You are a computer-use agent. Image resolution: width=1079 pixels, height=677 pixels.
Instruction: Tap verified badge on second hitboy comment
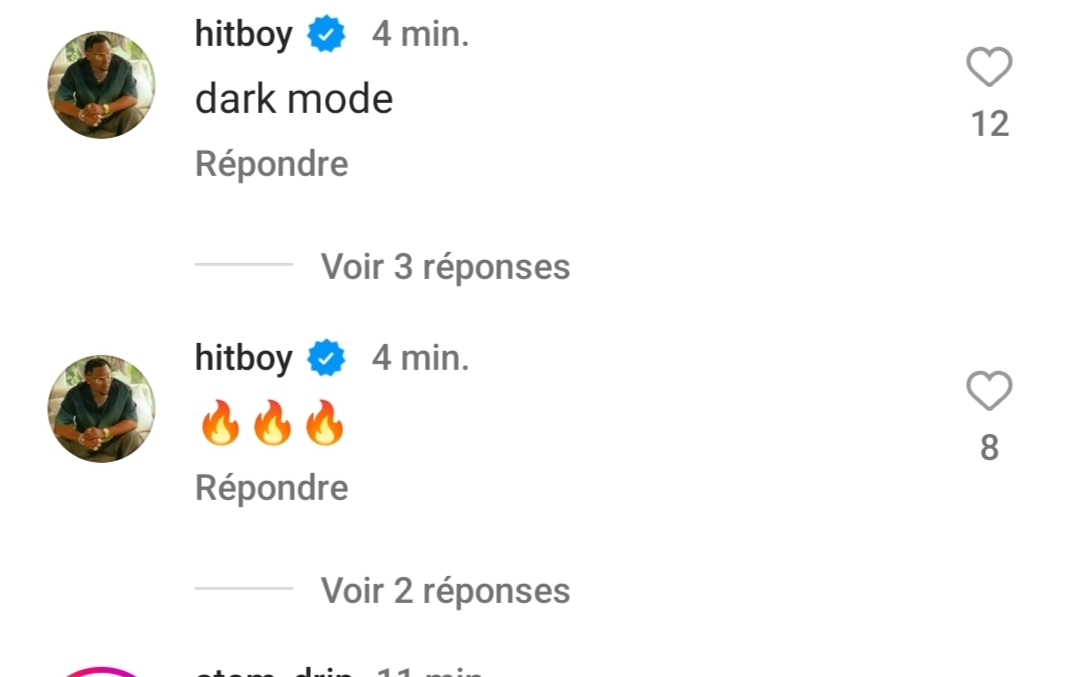point(326,358)
